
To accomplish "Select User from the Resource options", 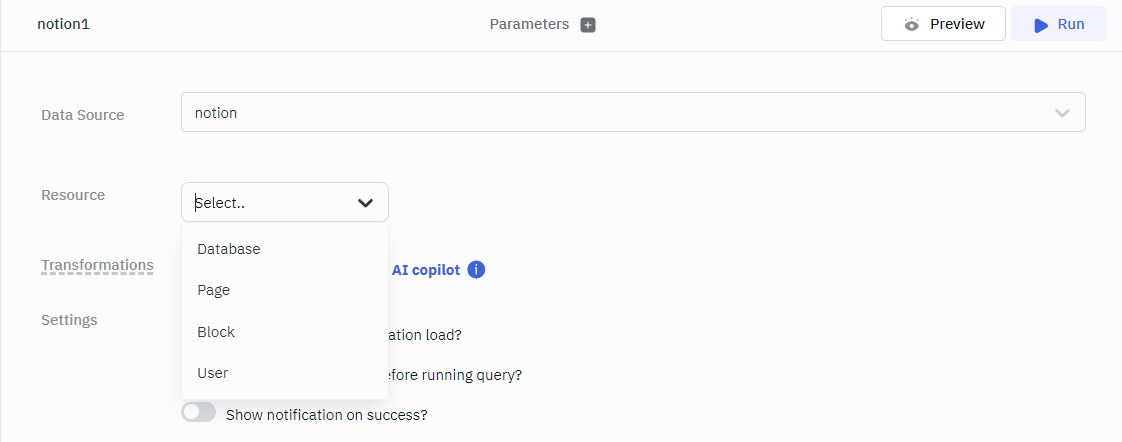I will 213,373.
